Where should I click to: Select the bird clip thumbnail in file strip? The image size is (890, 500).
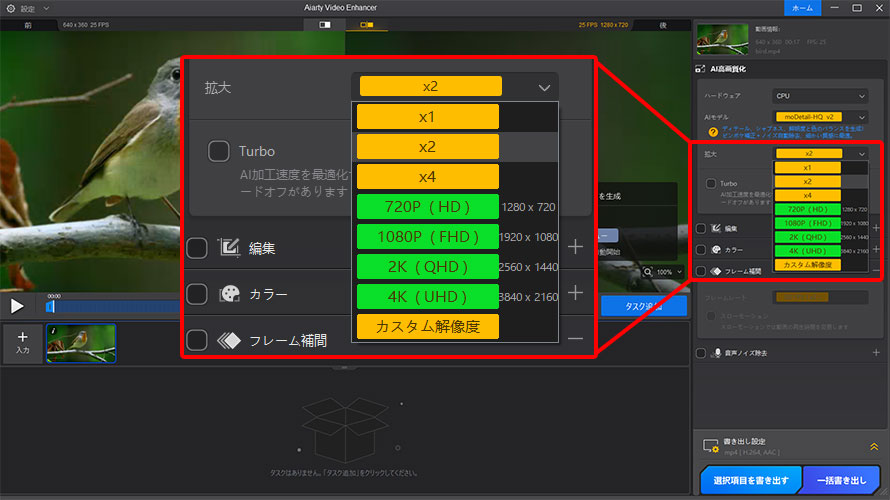click(x=81, y=343)
